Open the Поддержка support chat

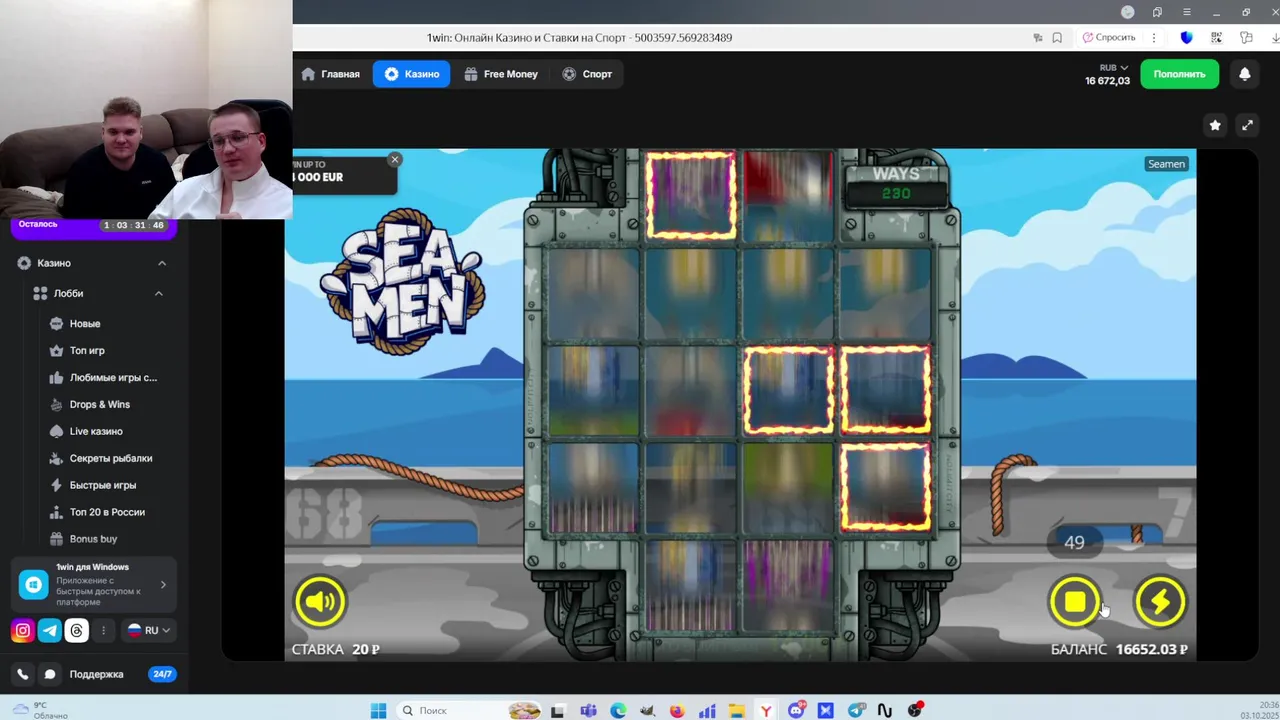pyautogui.click(x=96, y=674)
